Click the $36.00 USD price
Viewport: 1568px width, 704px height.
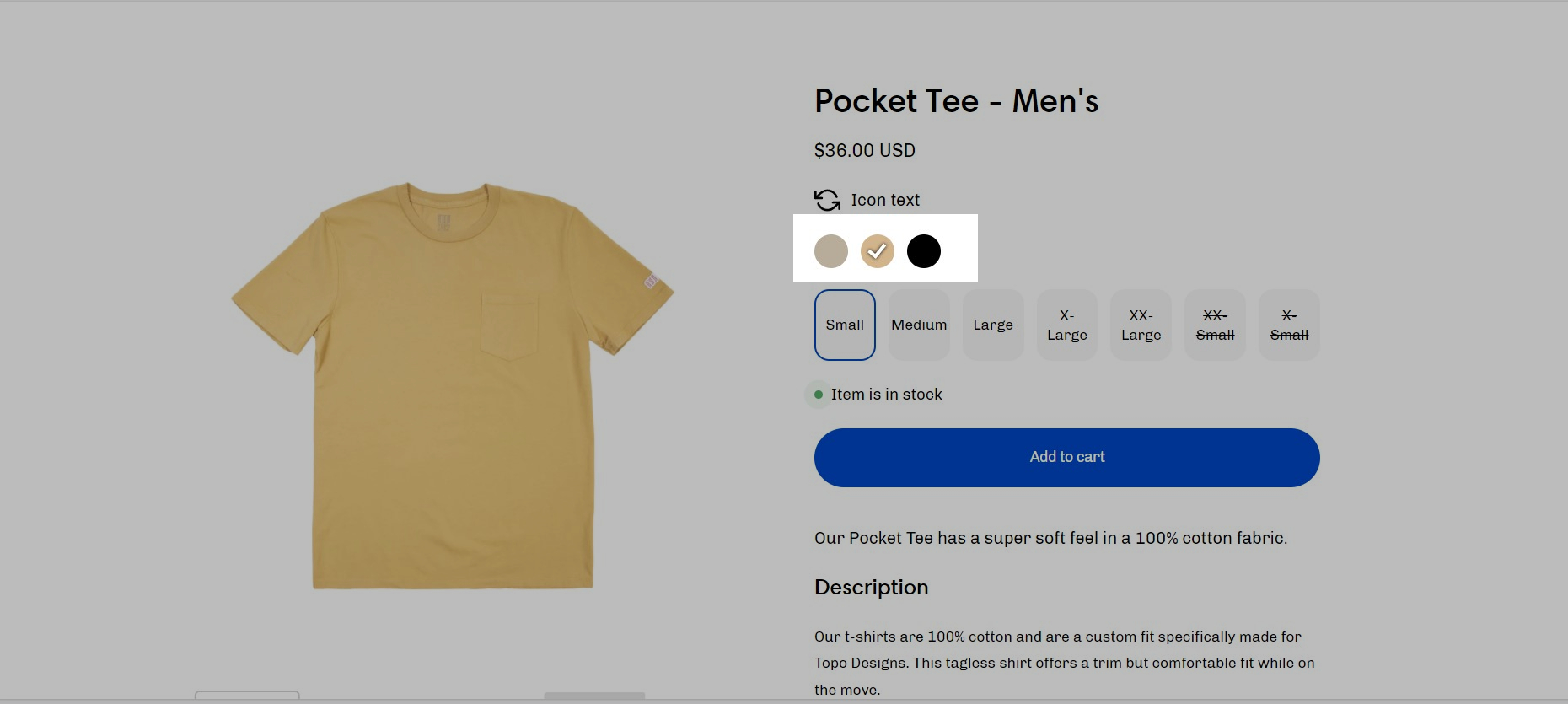(x=865, y=150)
